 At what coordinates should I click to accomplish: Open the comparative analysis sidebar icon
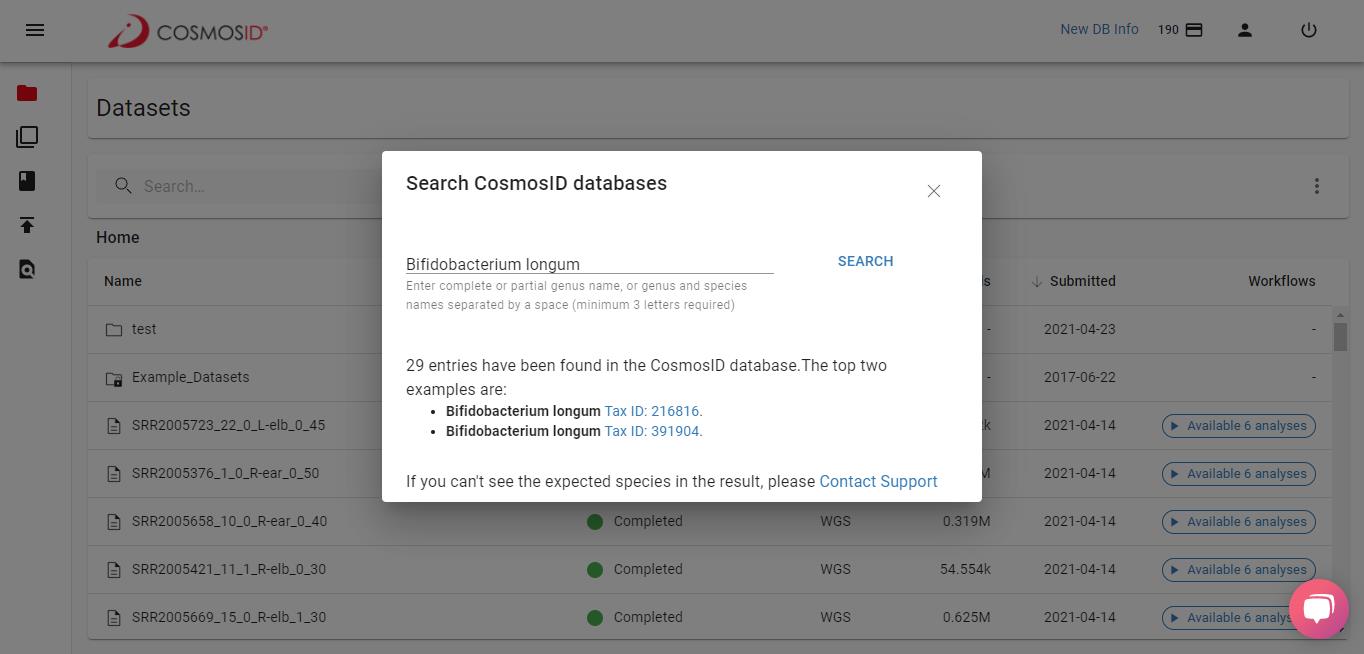tap(27, 137)
